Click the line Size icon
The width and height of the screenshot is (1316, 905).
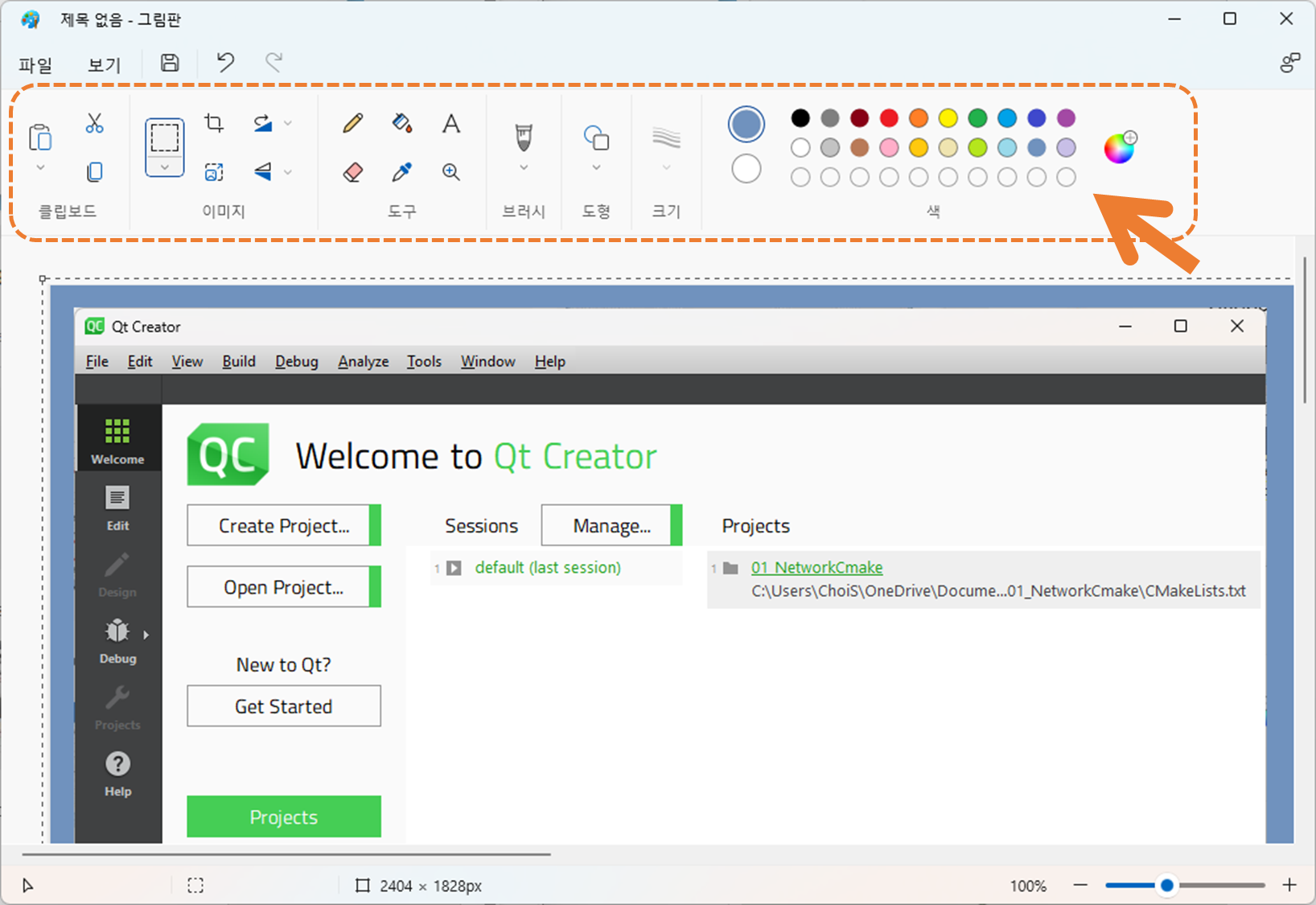[x=666, y=138]
